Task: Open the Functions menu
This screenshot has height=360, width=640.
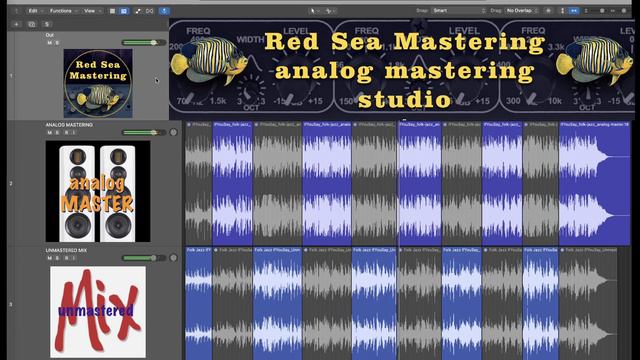Action: pyautogui.click(x=63, y=11)
